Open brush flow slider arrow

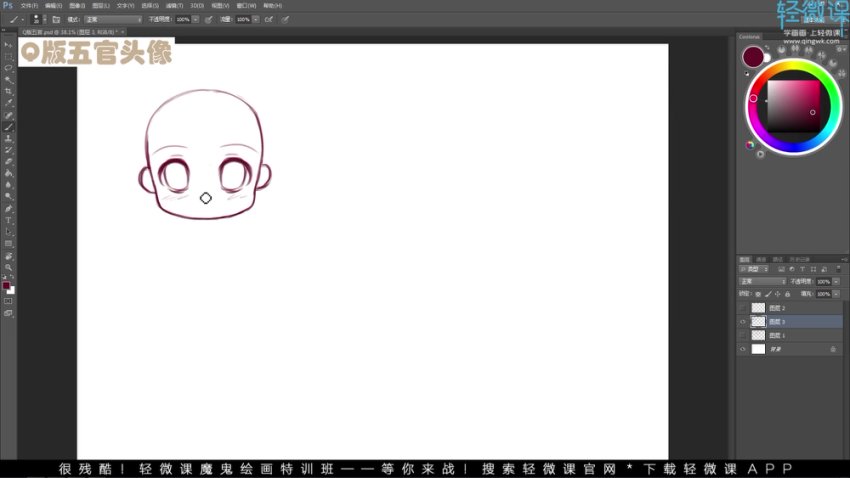(x=255, y=20)
